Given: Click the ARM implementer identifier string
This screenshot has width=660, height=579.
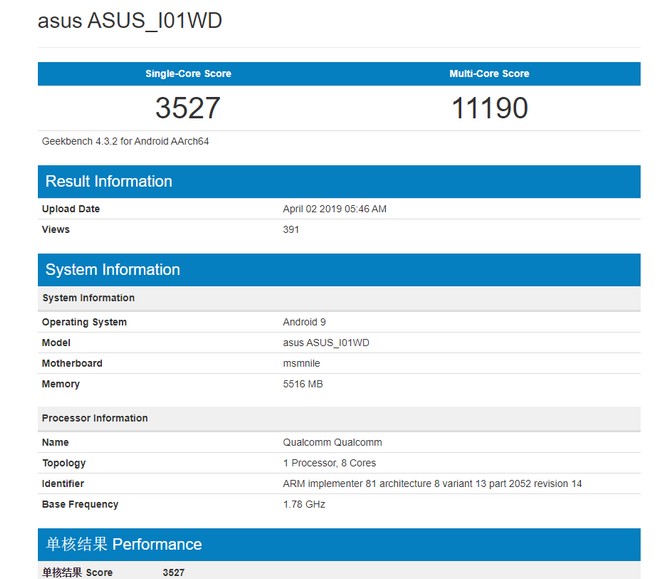Looking at the screenshot, I should [432, 484].
